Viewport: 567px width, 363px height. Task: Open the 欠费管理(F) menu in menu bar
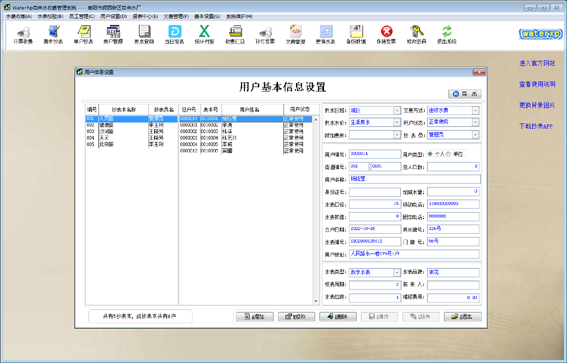pos(176,16)
